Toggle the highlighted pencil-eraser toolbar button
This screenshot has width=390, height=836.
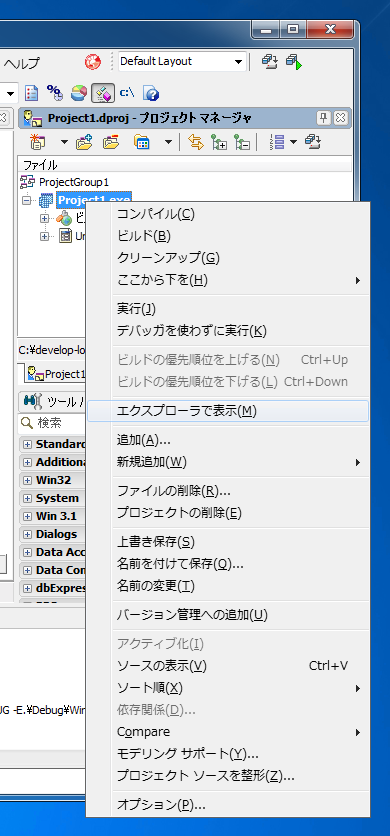pyautogui.click(x=103, y=93)
